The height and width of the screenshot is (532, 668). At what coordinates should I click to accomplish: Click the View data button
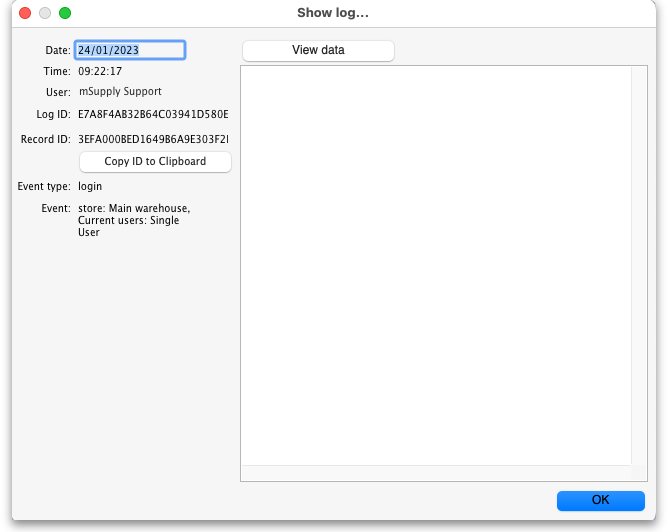tap(318, 50)
